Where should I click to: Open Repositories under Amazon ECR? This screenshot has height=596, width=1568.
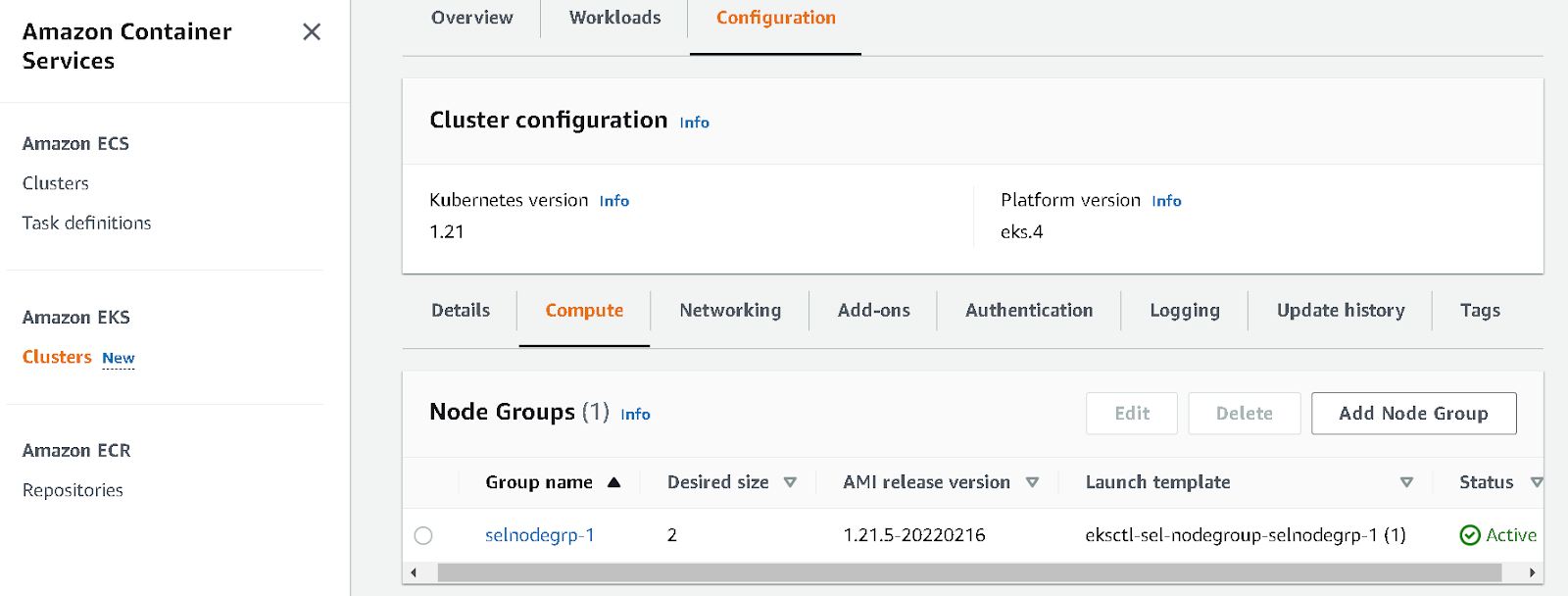click(73, 490)
